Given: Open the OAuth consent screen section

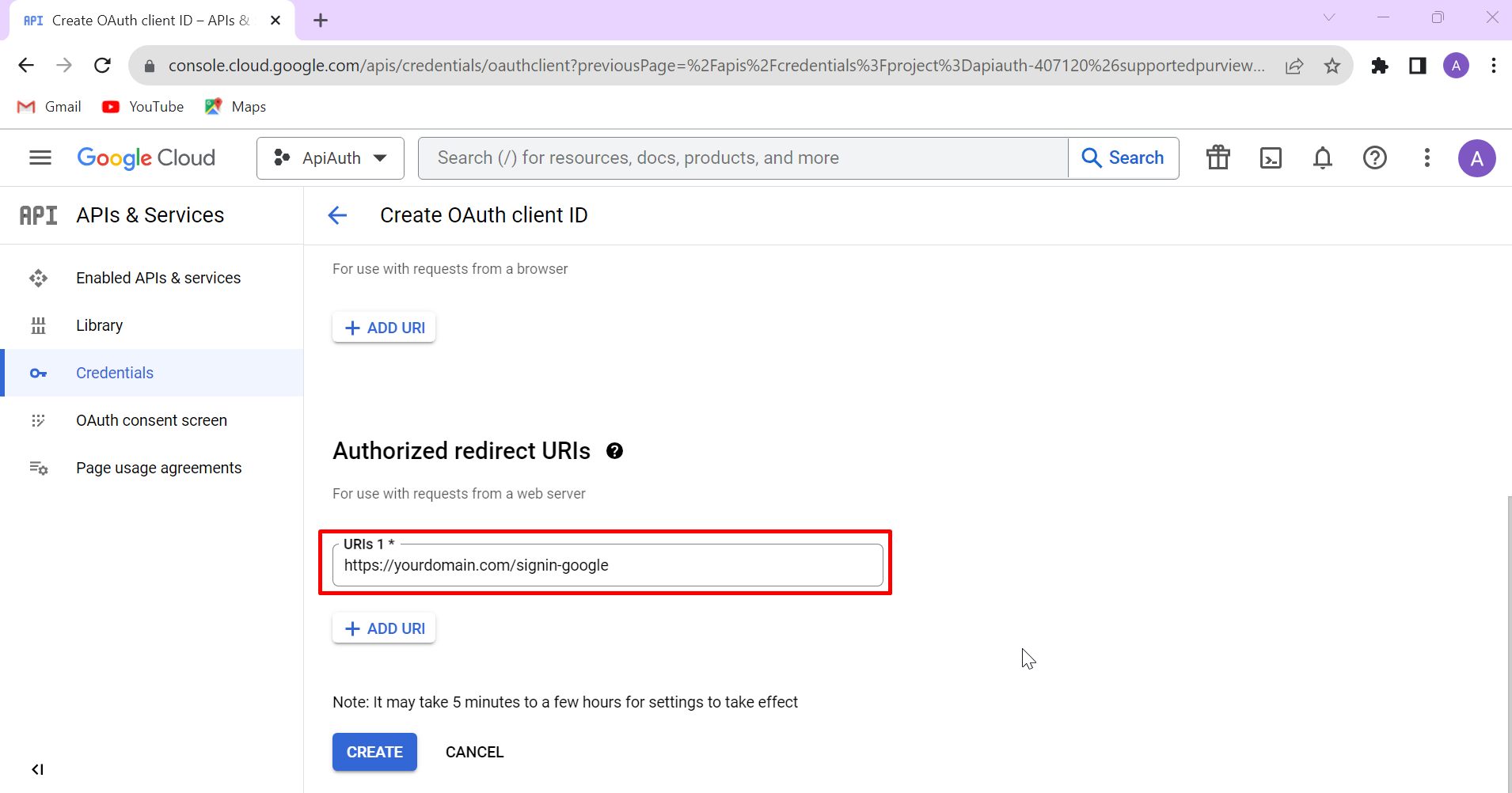Looking at the screenshot, I should pyautogui.click(x=151, y=419).
